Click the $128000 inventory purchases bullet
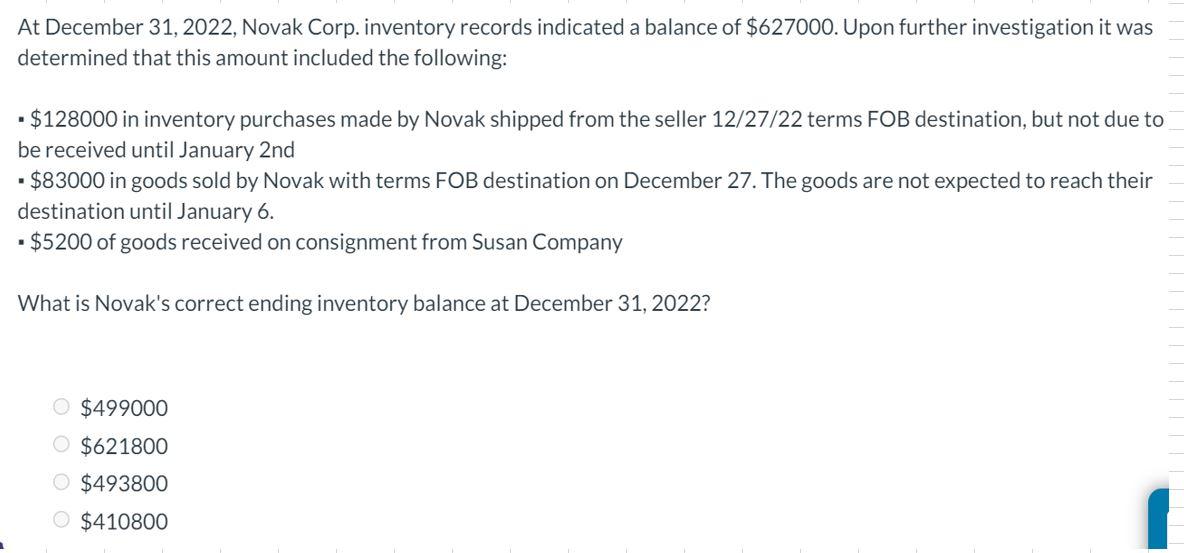Image resolution: width=1184 pixels, height=553 pixels. tap(590, 121)
